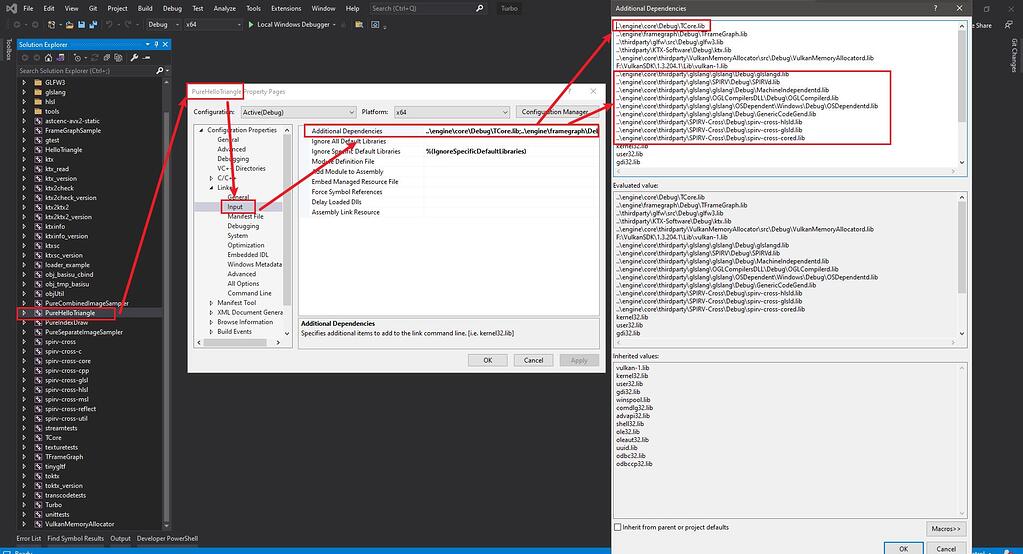Select the GLFW3 folder icon
Screen dimensions: 1023x554
[x=38, y=82]
